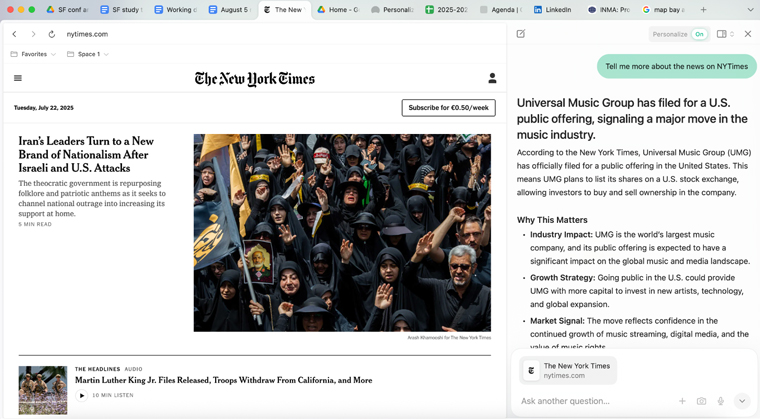Click The New York Times source chip
This screenshot has height=419, width=760.
coord(568,371)
